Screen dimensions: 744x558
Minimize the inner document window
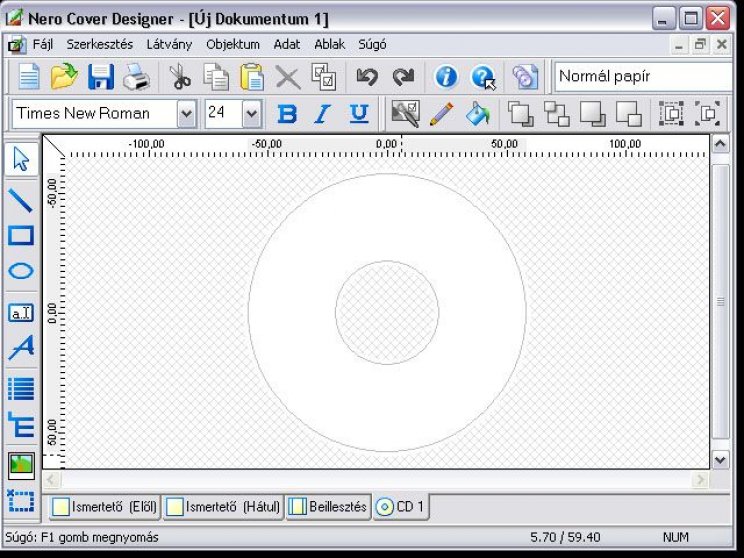pyautogui.click(x=679, y=45)
